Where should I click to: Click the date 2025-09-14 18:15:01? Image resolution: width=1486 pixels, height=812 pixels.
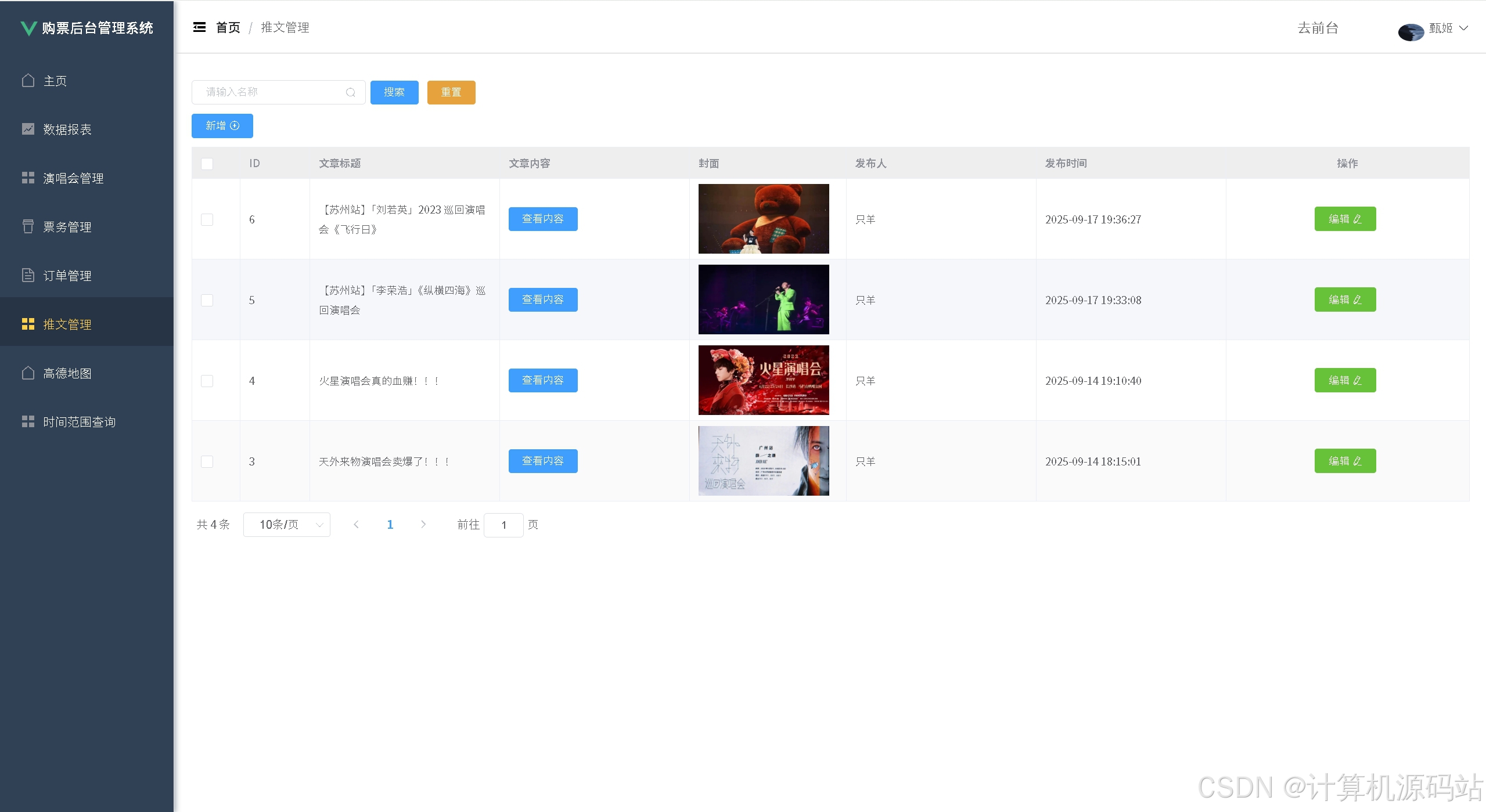(1093, 461)
